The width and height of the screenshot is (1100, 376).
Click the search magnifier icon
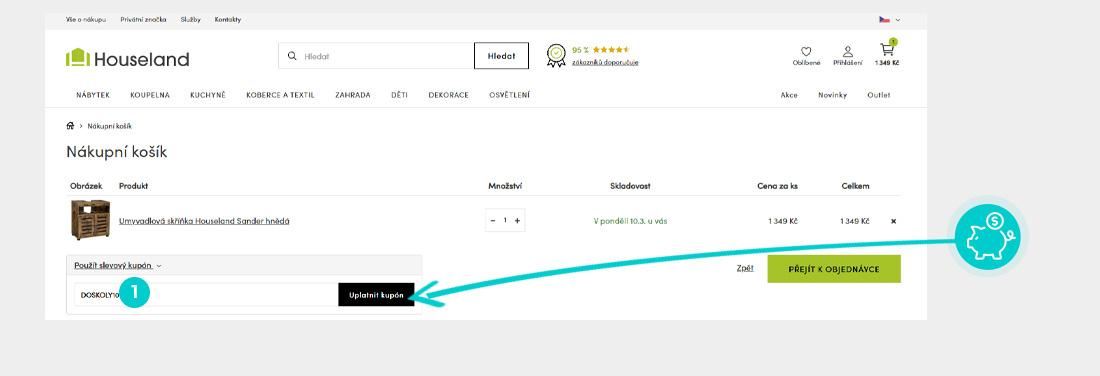(x=292, y=56)
